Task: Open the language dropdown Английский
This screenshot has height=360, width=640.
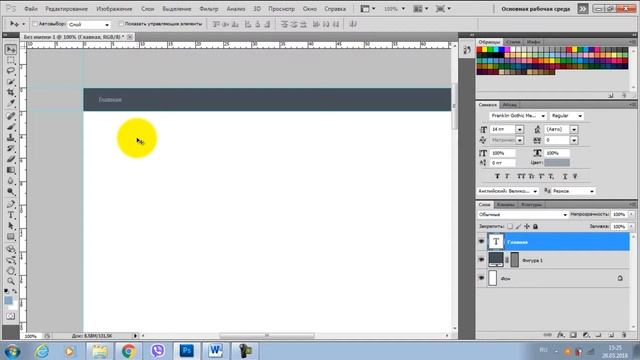Action: 508,191
